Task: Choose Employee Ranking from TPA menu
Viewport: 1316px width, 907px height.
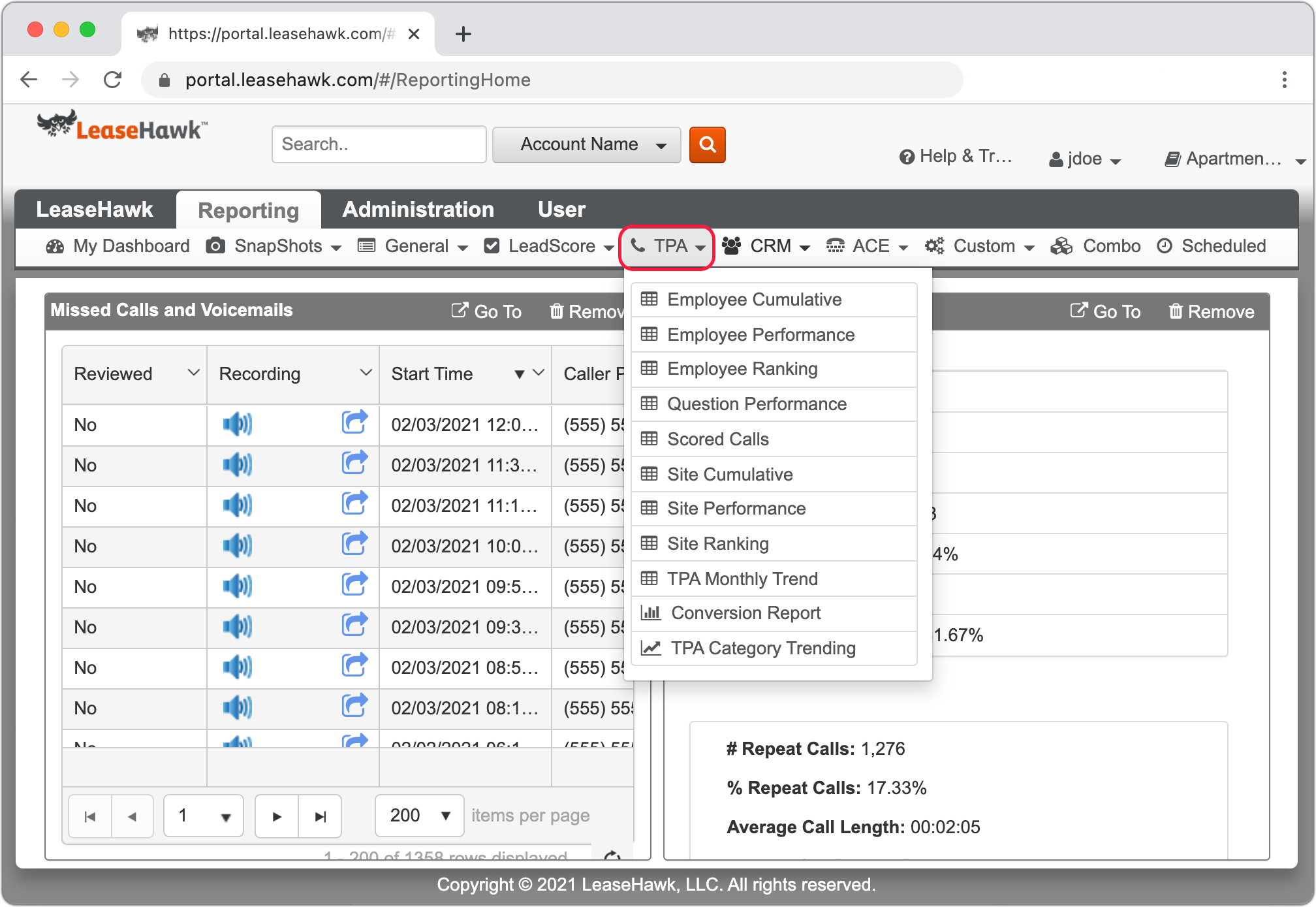Action: tap(774, 369)
